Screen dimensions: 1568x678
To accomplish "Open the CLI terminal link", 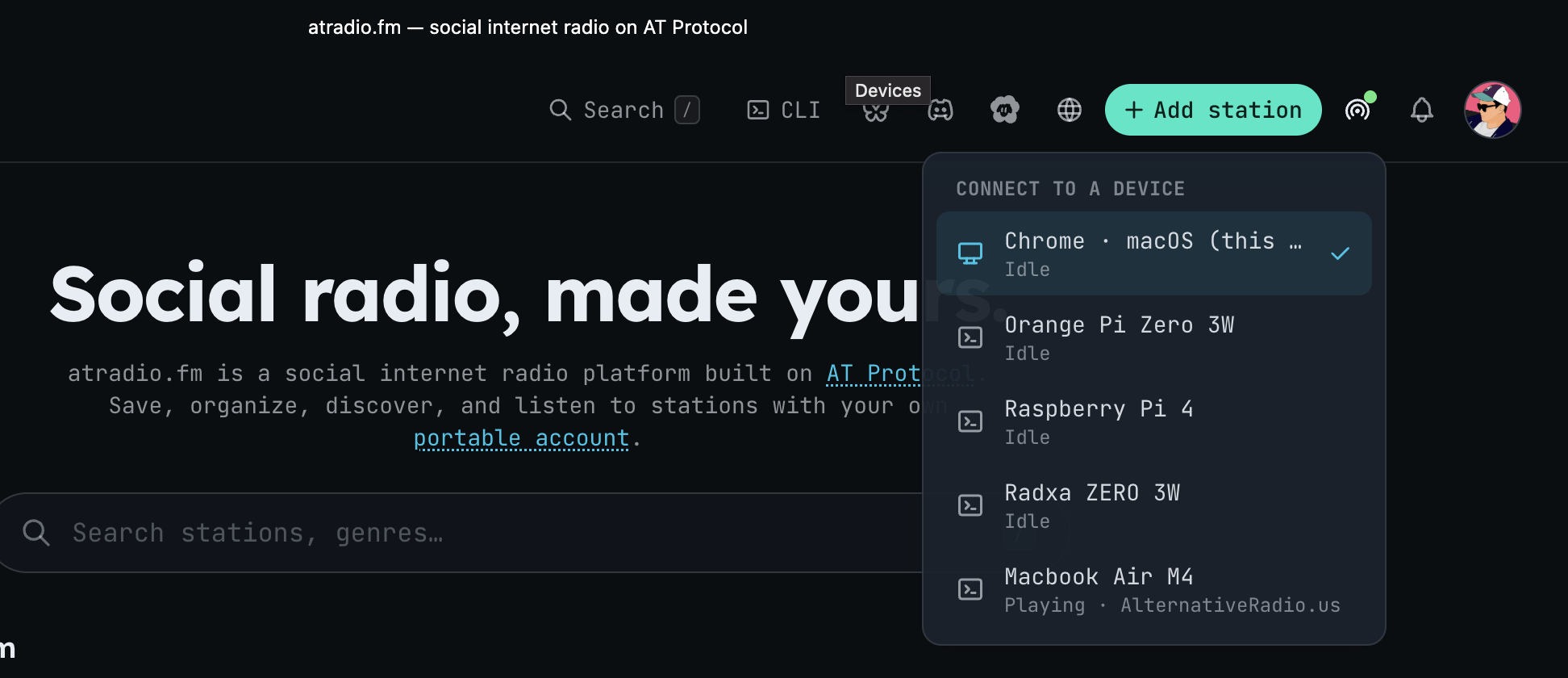I will [783, 110].
